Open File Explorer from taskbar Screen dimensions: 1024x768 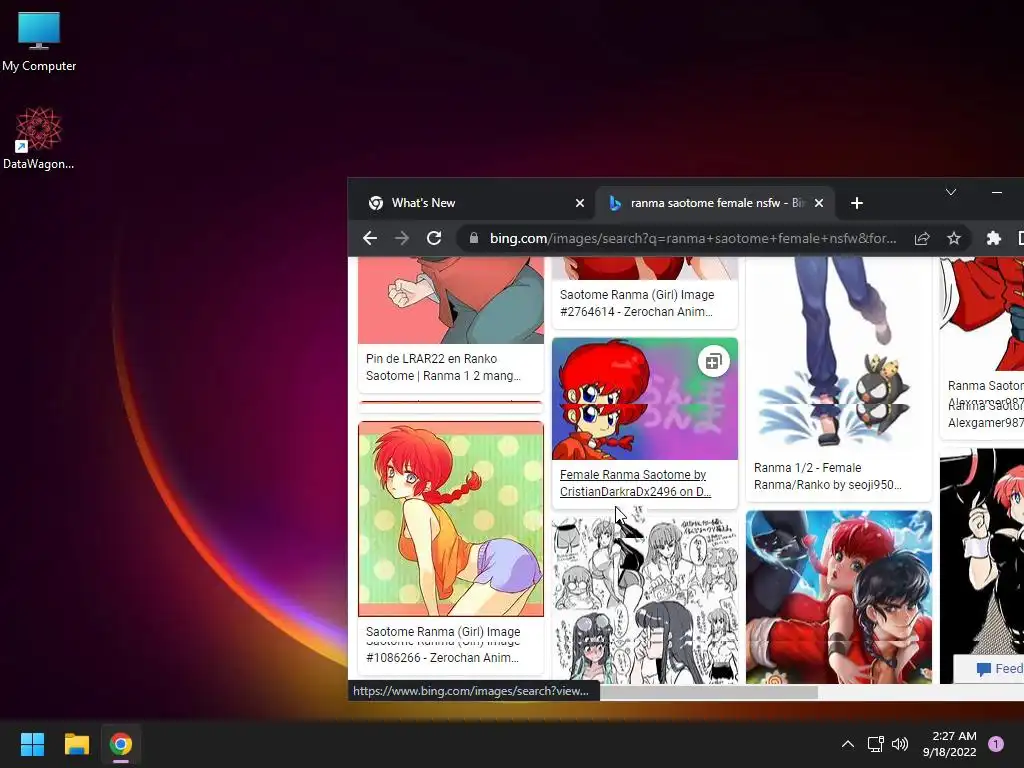[x=76, y=744]
